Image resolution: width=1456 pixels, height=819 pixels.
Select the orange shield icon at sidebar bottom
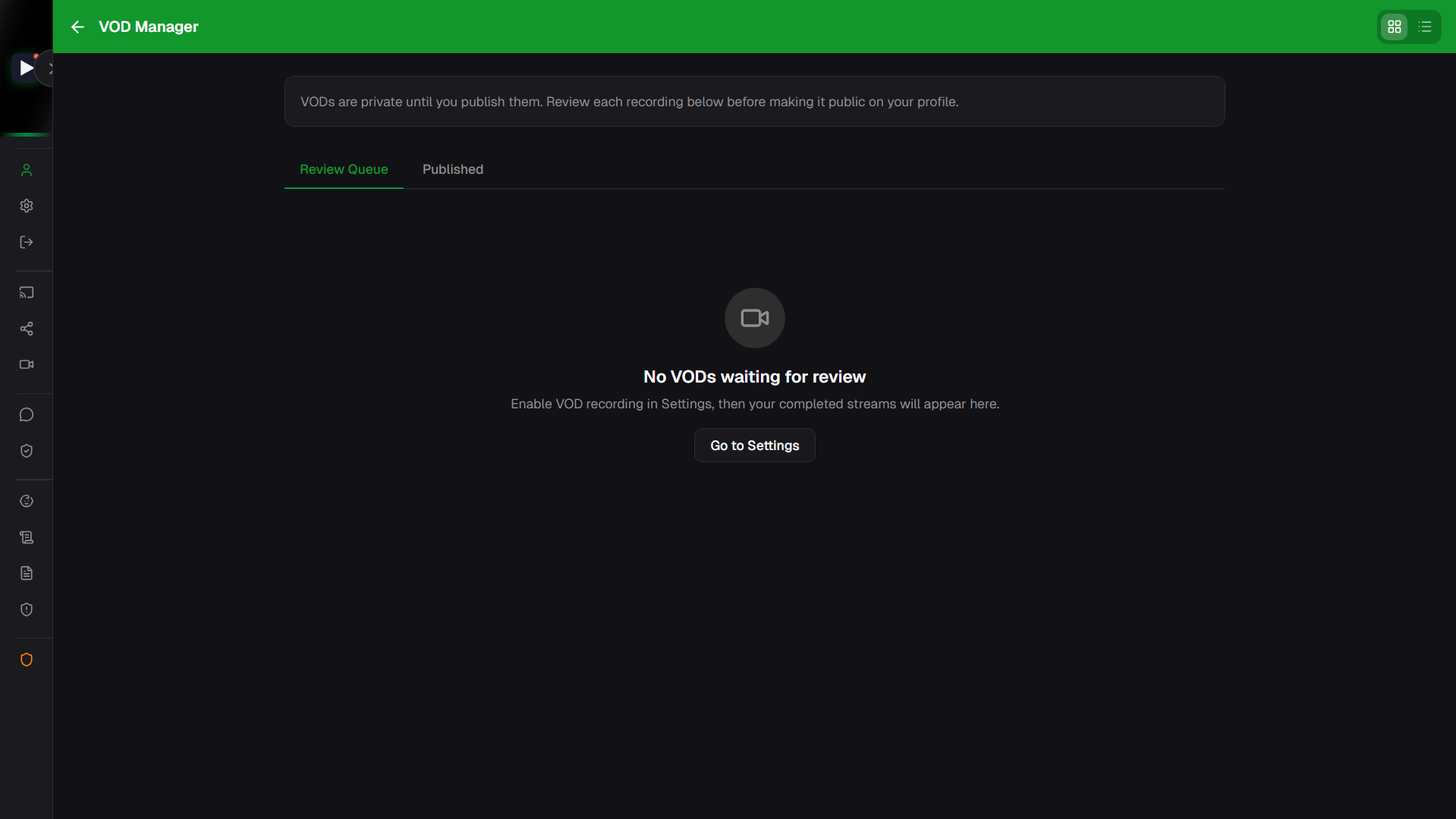(x=27, y=660)
